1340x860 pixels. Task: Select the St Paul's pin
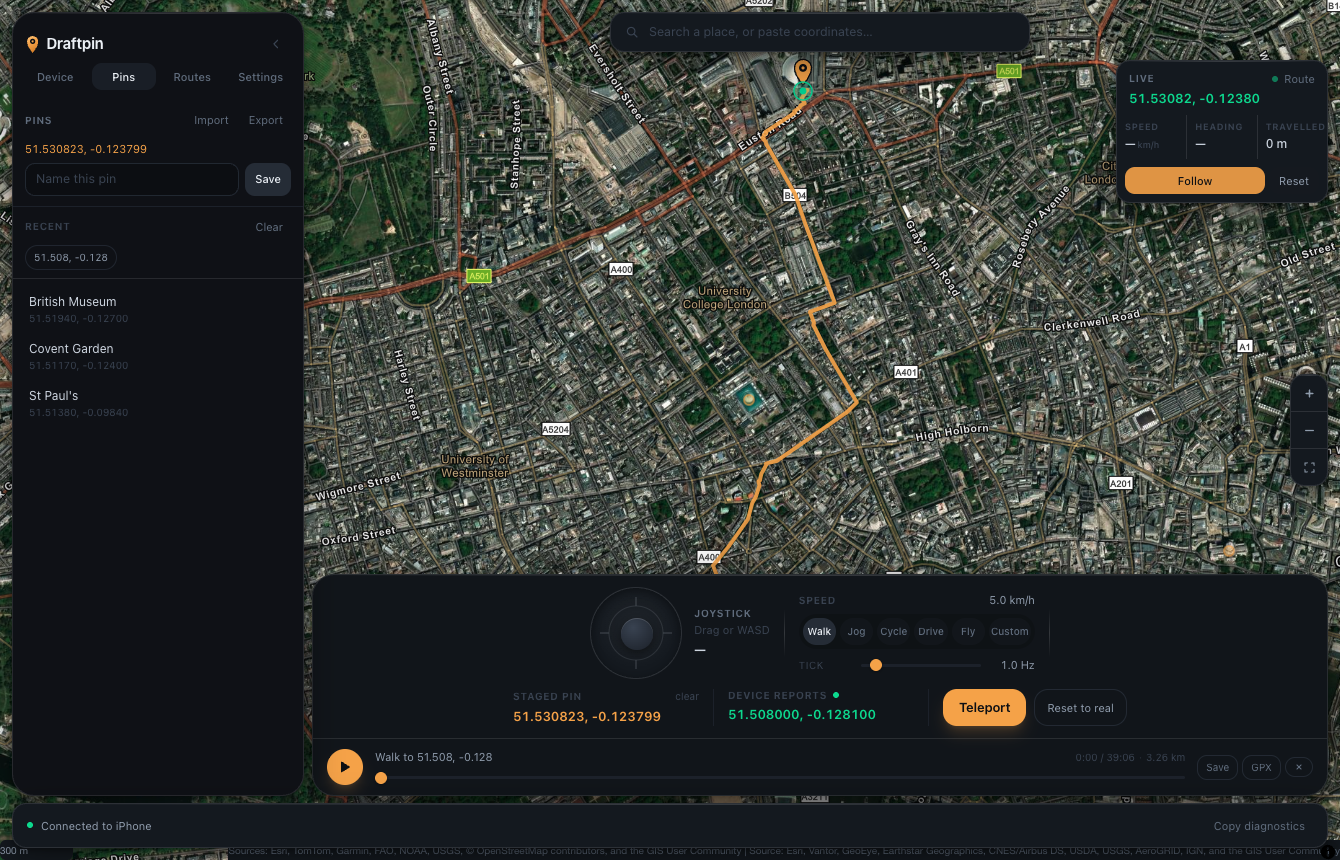[158, 403]
